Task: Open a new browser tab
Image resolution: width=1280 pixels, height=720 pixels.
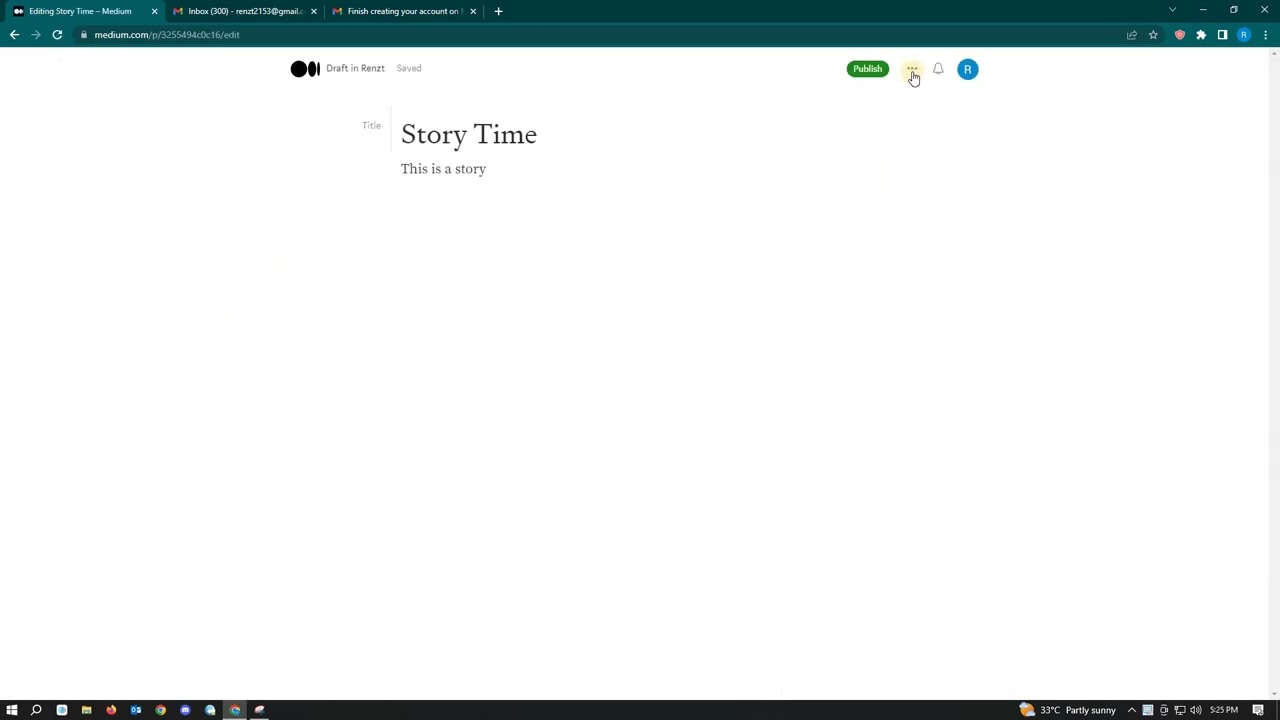Action: tap(498, 11)
